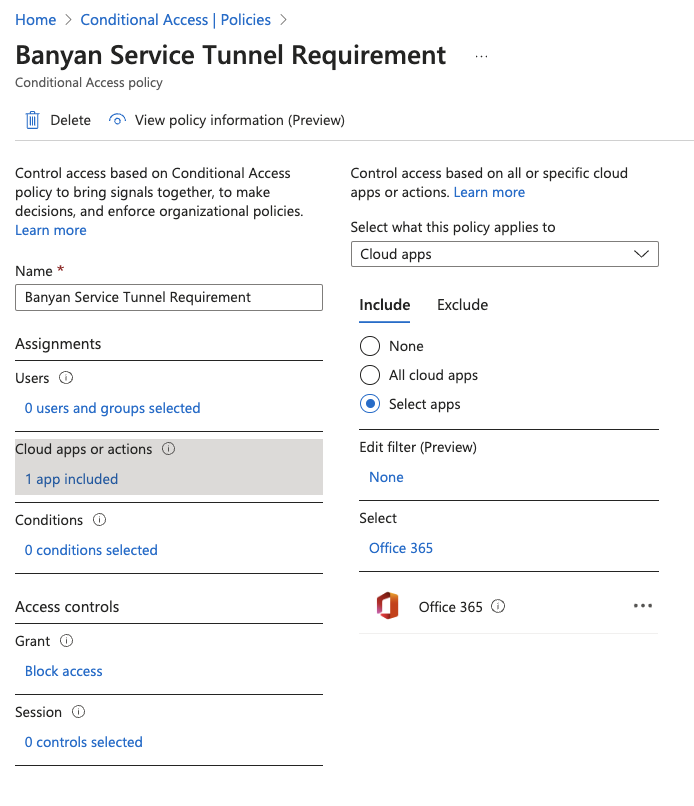
Task: Open the ellipsis menu beside policy title
Action: tap(481, 56)
